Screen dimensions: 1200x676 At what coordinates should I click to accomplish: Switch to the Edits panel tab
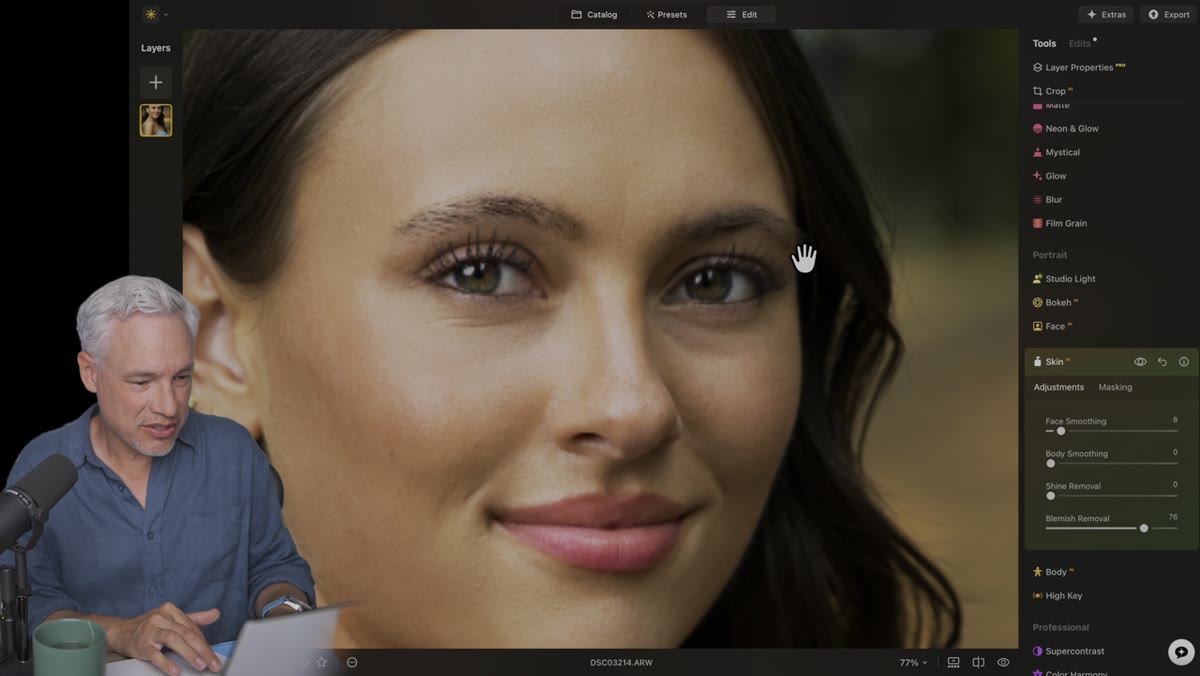coord(1080,43)
